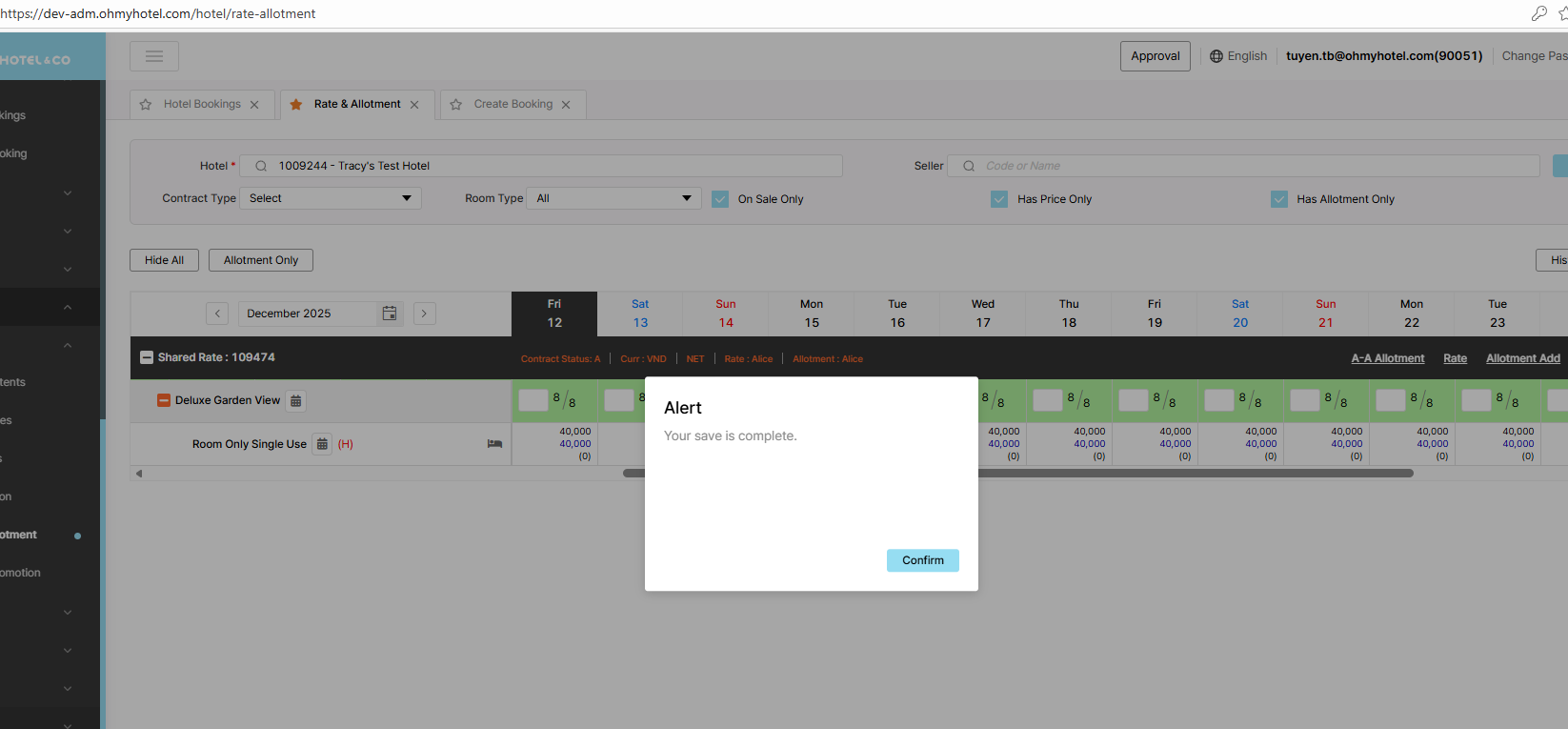Click the December 2025 month field
1568x729 pixels.
click(307, 314)
